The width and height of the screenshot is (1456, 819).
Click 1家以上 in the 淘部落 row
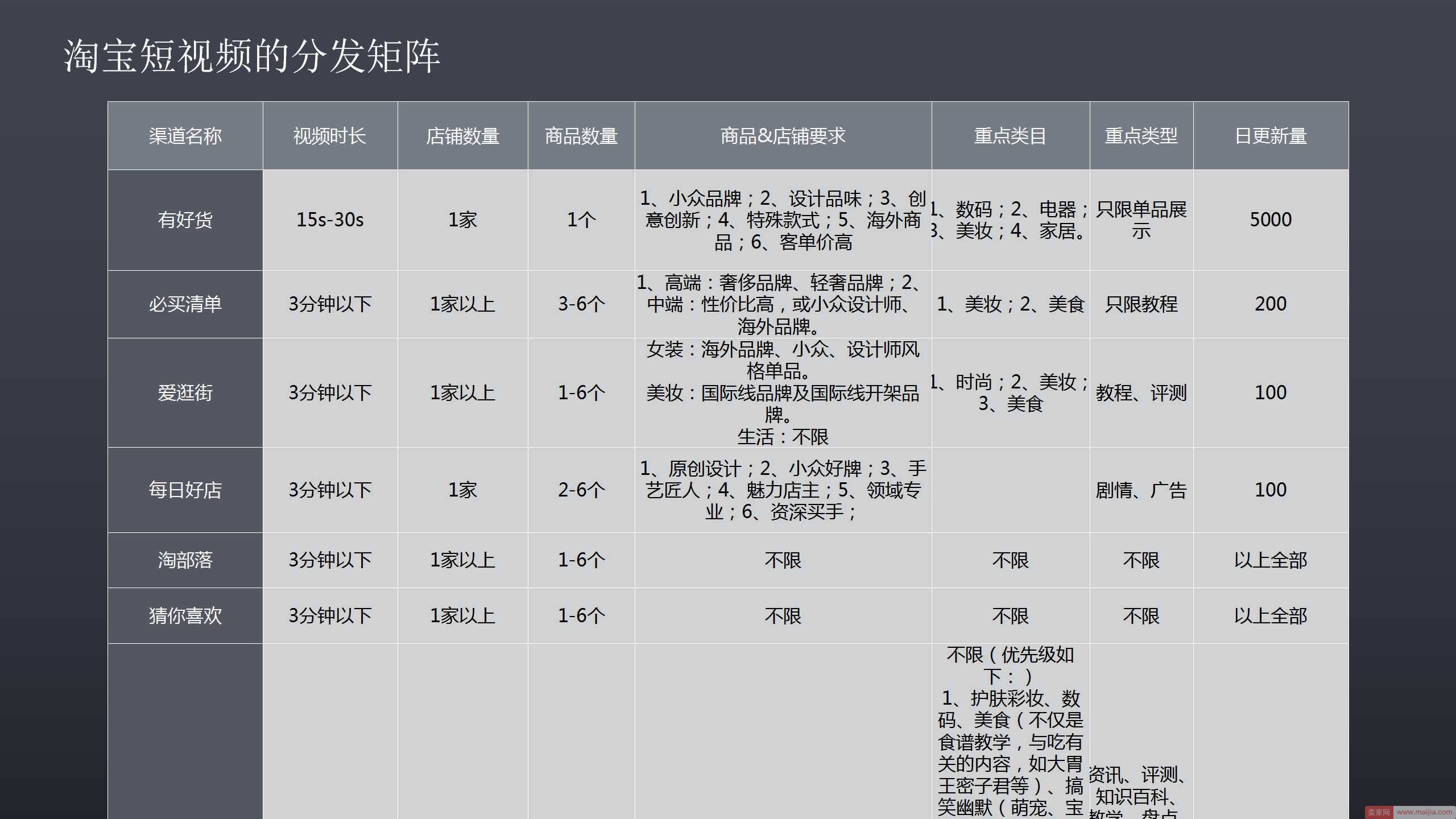tap(462, 560)
